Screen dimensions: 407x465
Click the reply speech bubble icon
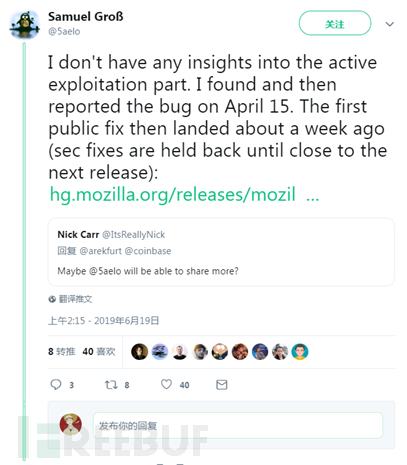(x=56, y=384)
